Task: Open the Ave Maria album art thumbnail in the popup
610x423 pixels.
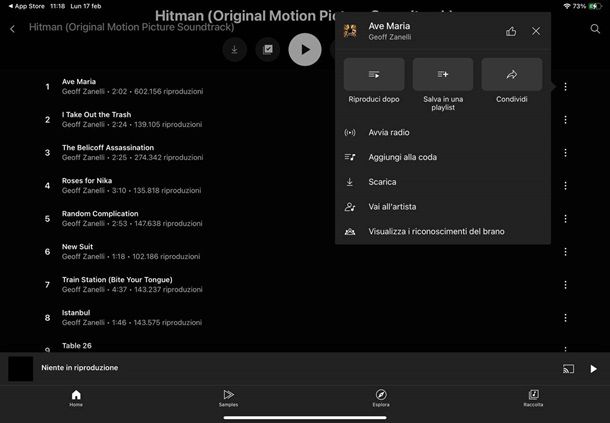Action: [x=350, y=31]
